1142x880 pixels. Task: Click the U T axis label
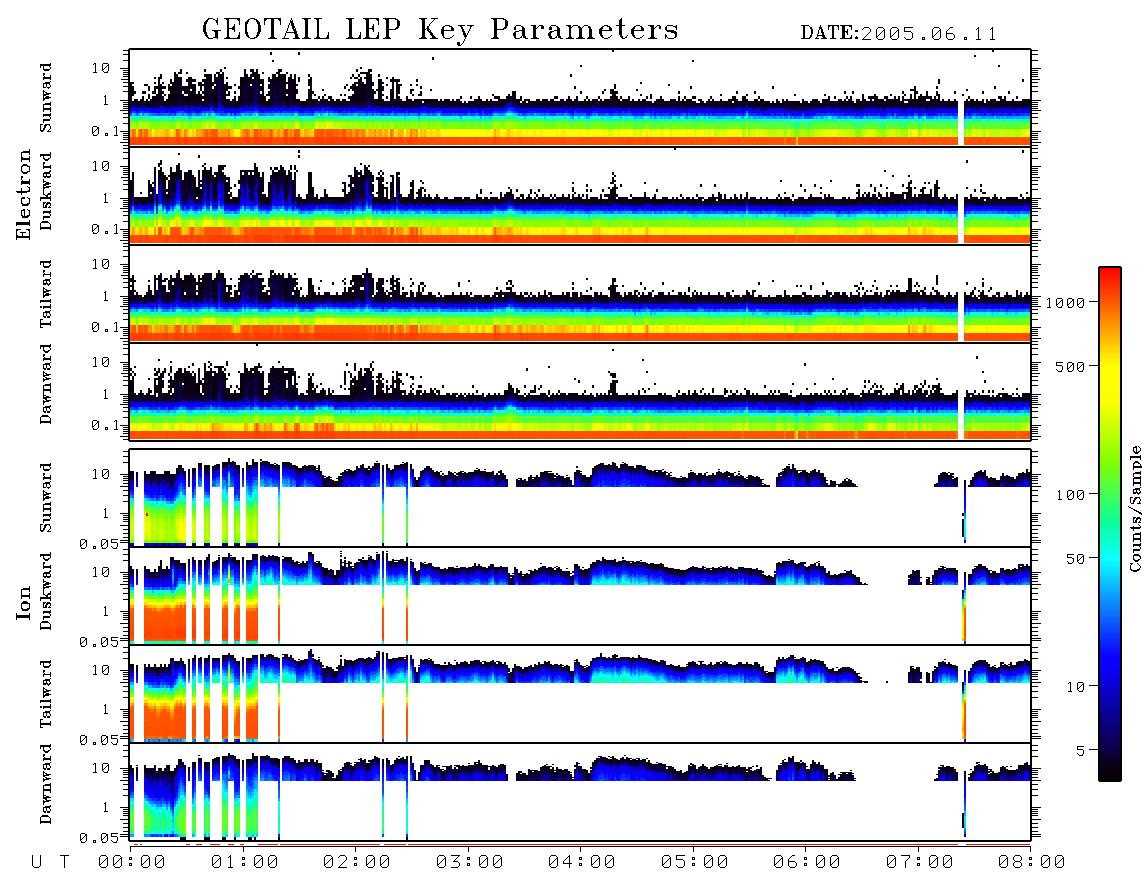(50, 862)
